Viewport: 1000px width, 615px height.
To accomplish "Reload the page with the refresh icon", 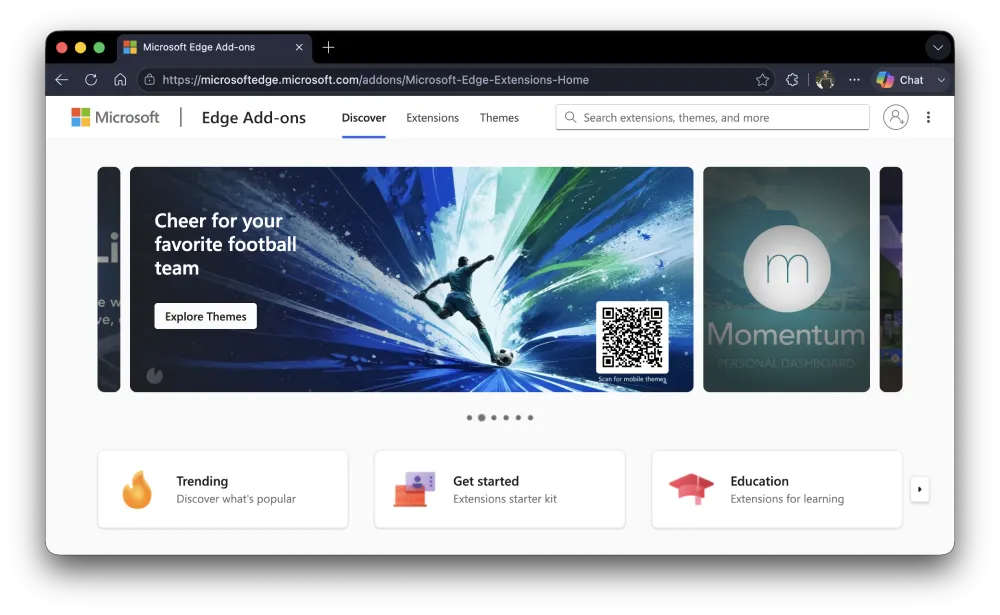I will pyautogui.click(x=91, y=80).
